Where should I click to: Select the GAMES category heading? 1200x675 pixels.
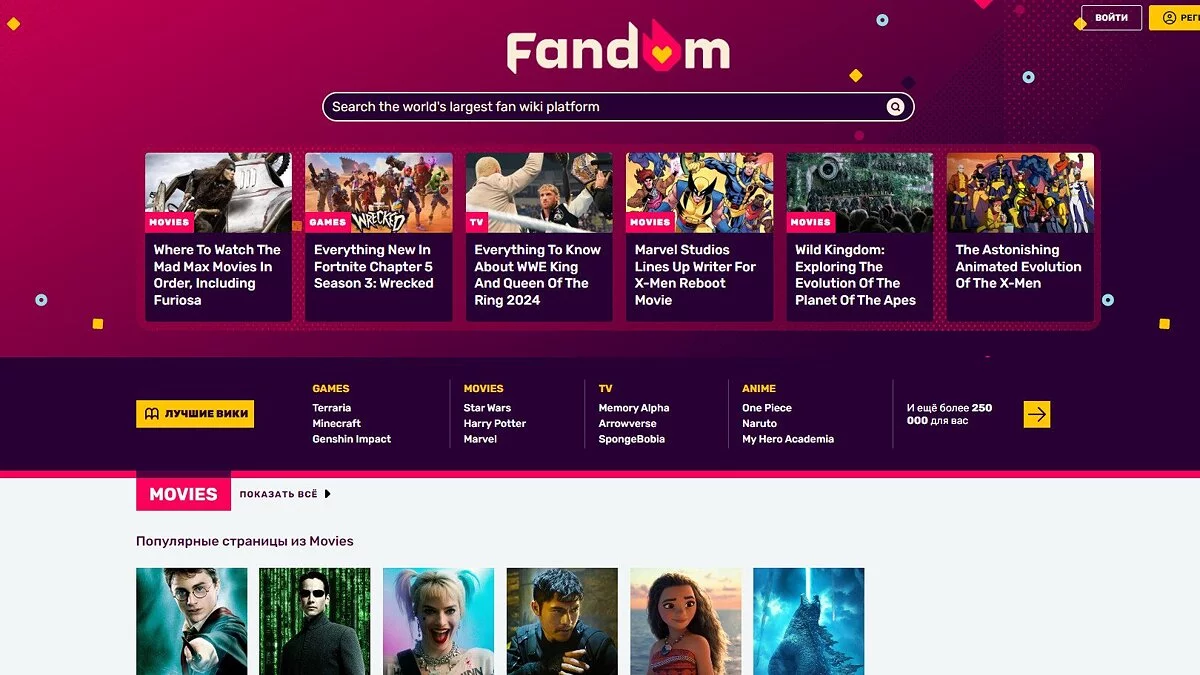pos(331,389)
